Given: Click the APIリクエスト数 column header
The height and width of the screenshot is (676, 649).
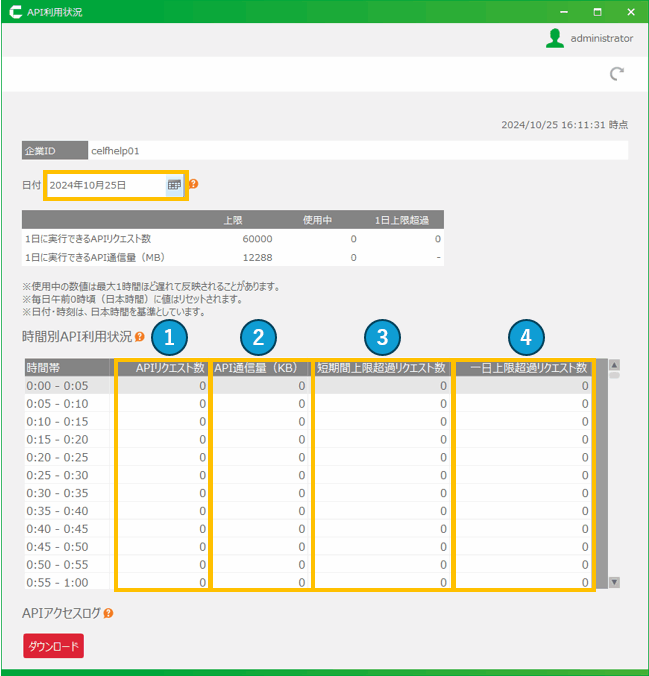Looking at the screenshot, I should [x=162, y=368].
